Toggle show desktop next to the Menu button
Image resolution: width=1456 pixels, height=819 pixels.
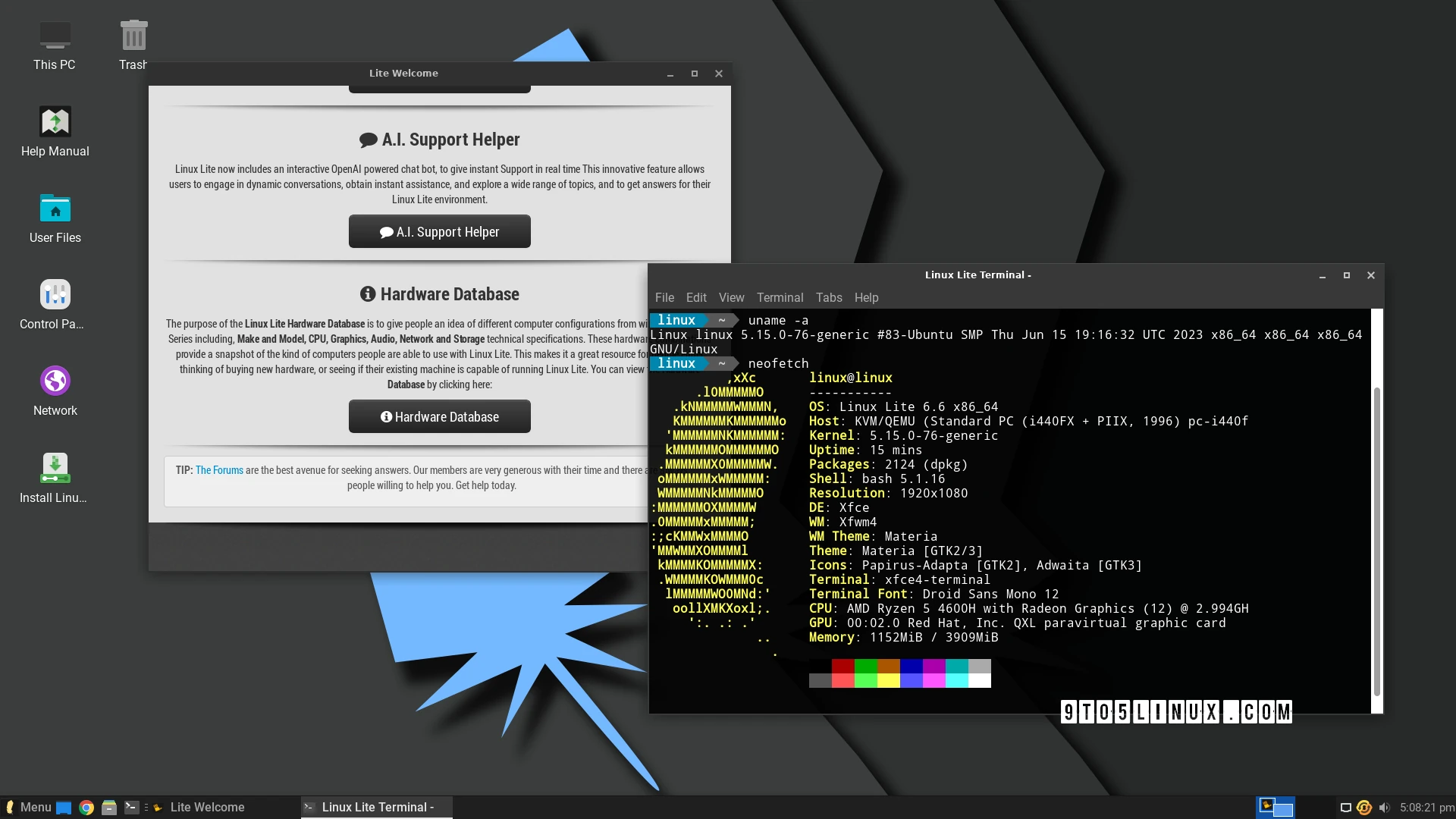[64, 807]
